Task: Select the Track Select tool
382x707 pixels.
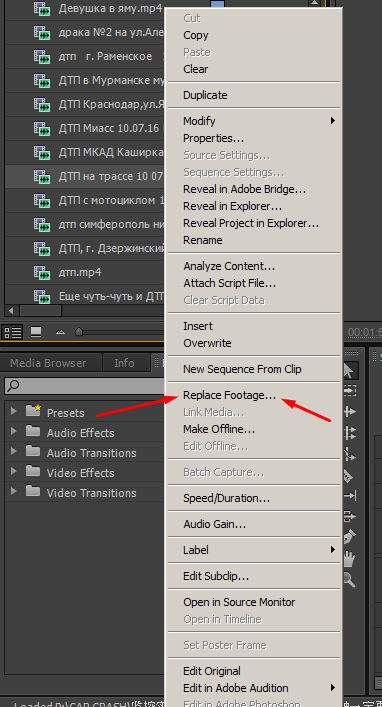Action: (x=350, y=390)
